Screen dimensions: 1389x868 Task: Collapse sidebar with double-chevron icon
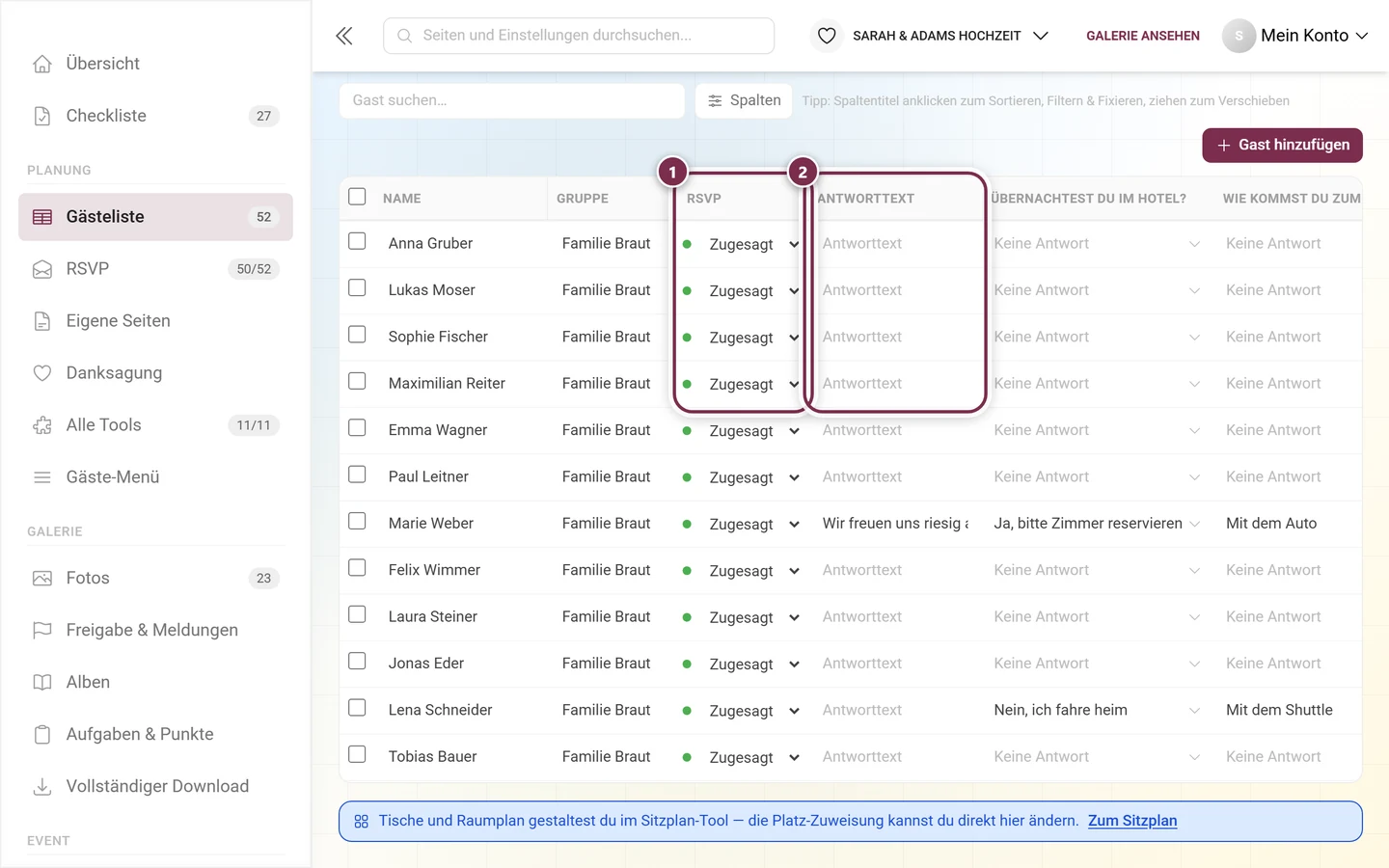pyautogui.click(x=344, y=36)
